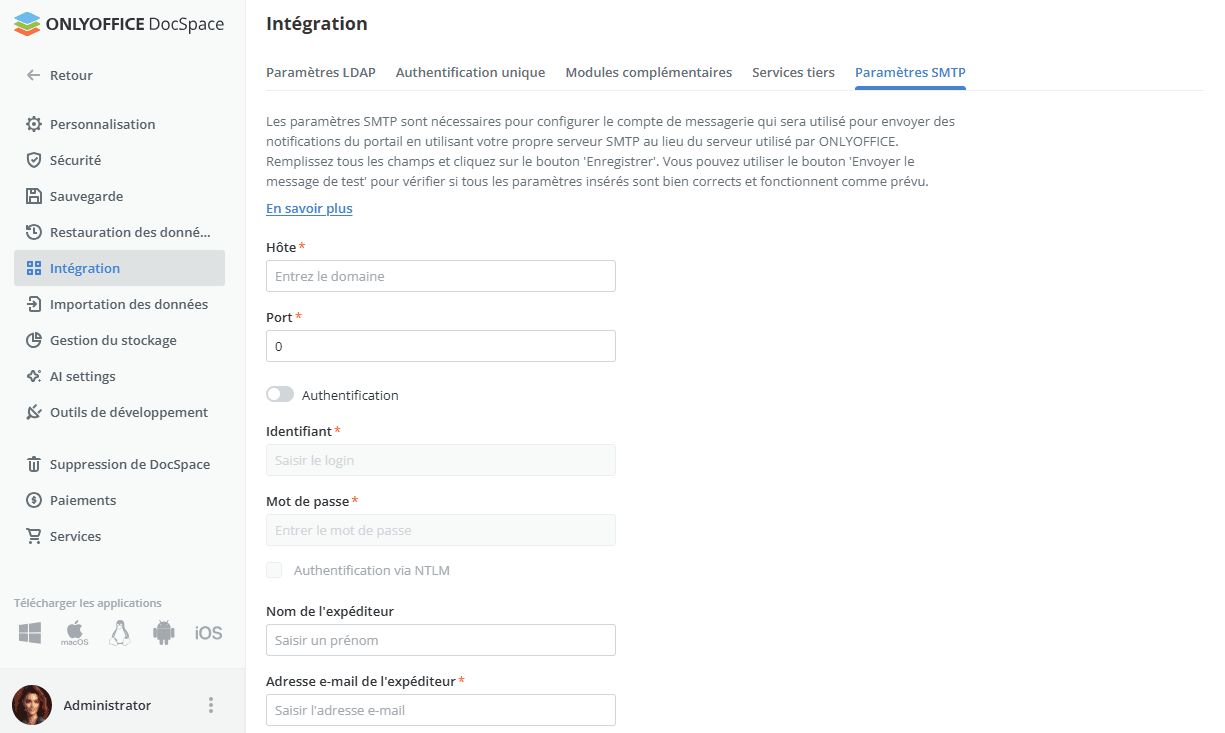Open the iOS app download link
1225x733 pixels.
point(208,632)
